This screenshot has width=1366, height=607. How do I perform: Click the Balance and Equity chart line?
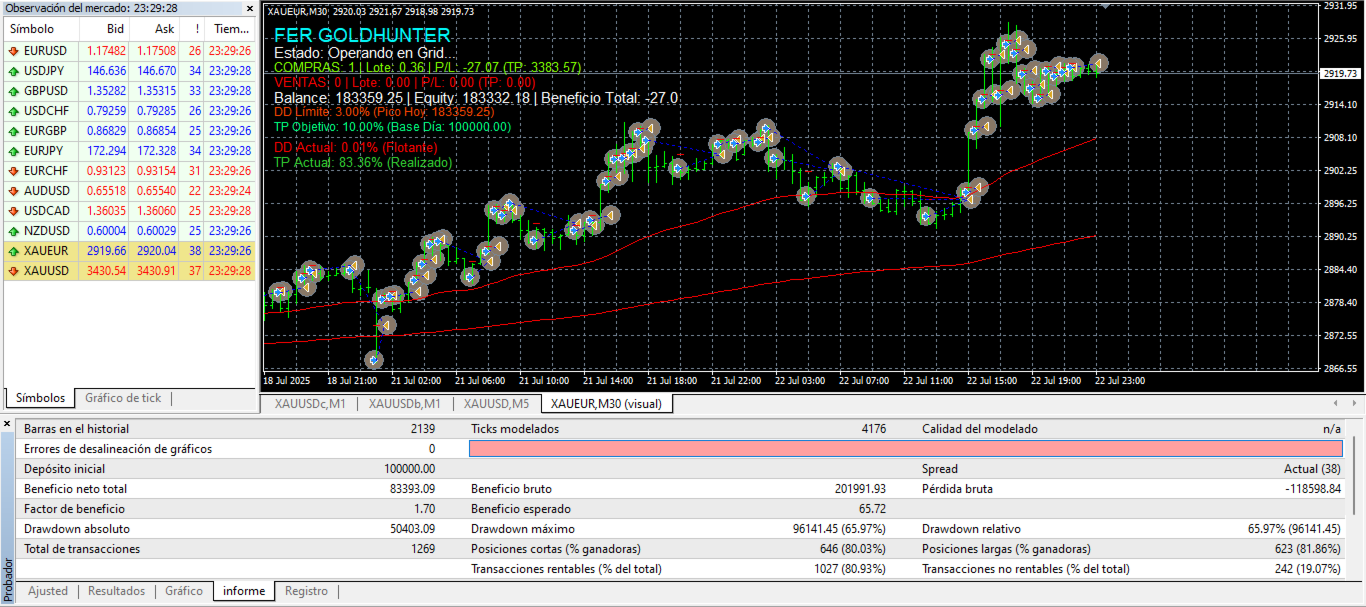[x=476, y=98]
